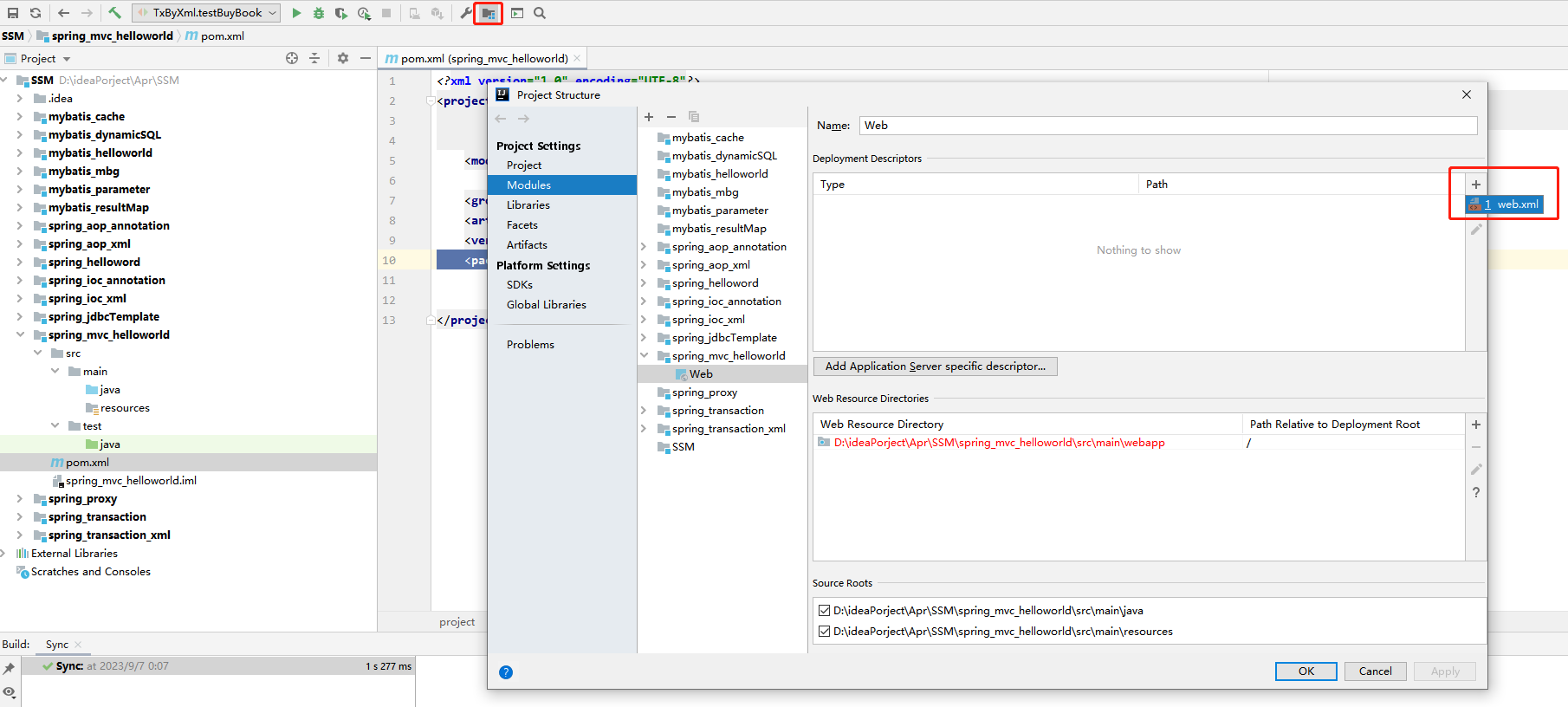The image size is (1568, 707).
Task: Add deployment descriptor with plus icon
Action: 1476,185
